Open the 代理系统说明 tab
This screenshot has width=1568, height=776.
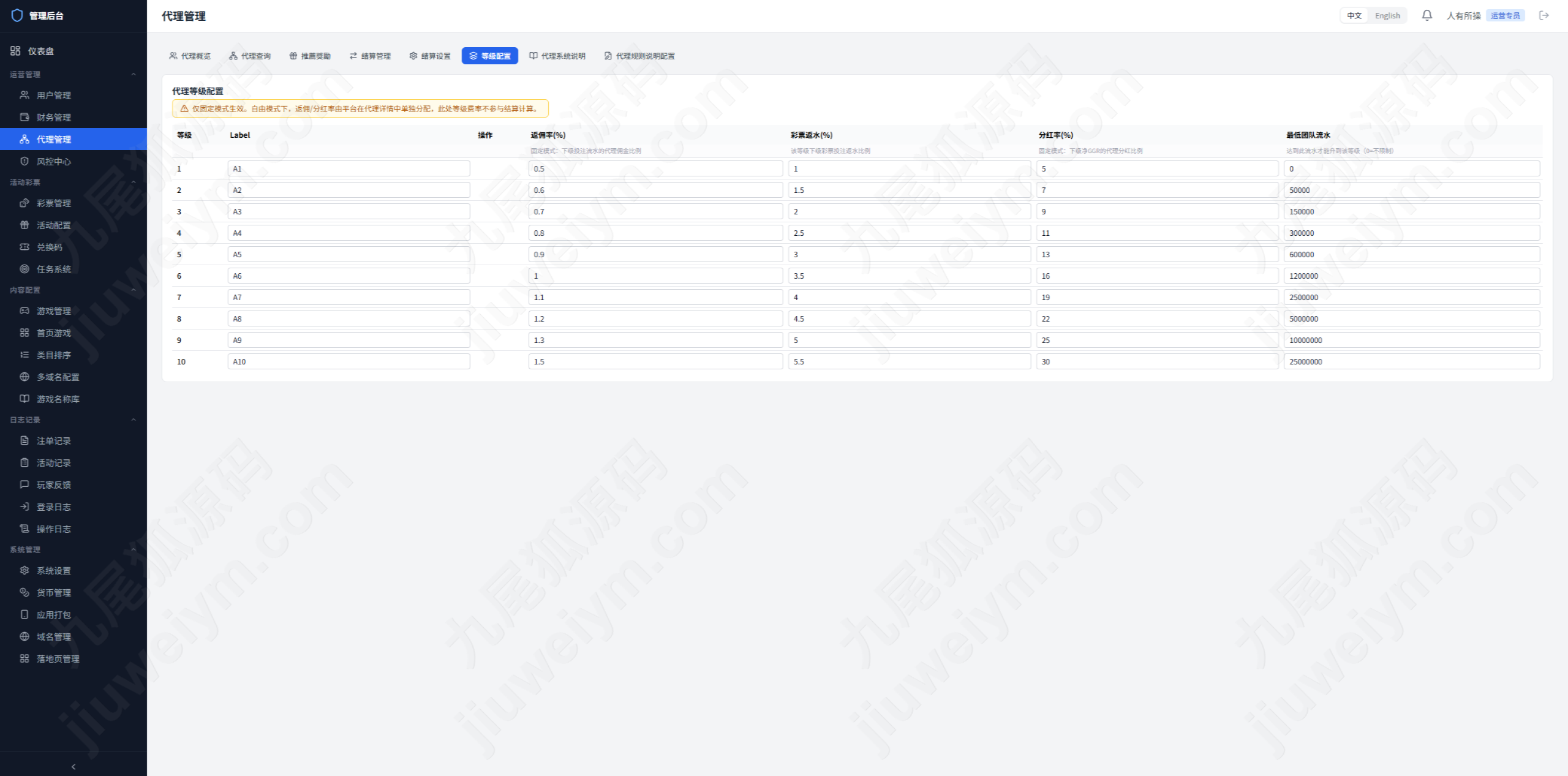557,56
